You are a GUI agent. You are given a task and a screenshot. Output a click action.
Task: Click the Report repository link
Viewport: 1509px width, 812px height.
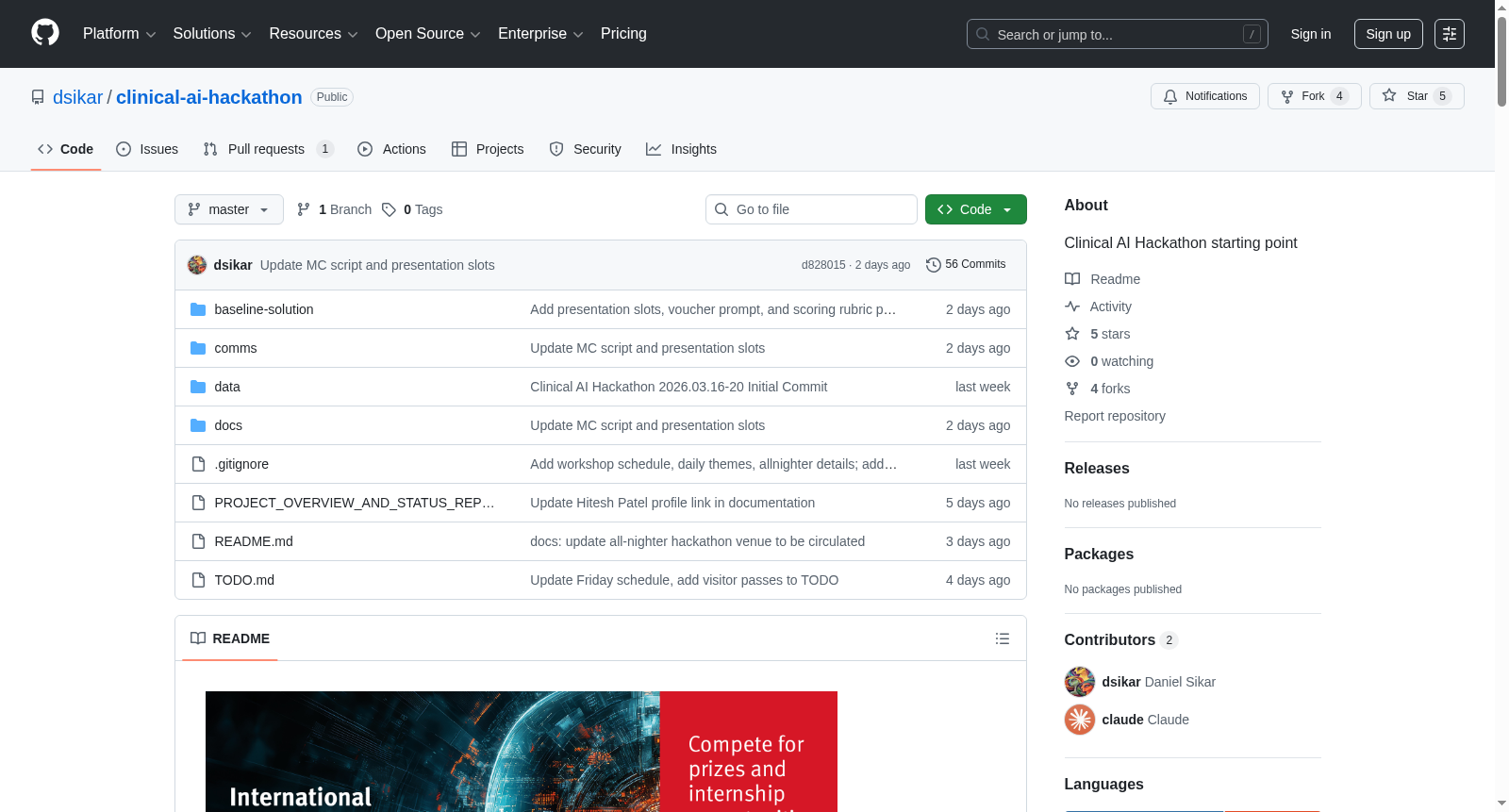[1115, 416]
